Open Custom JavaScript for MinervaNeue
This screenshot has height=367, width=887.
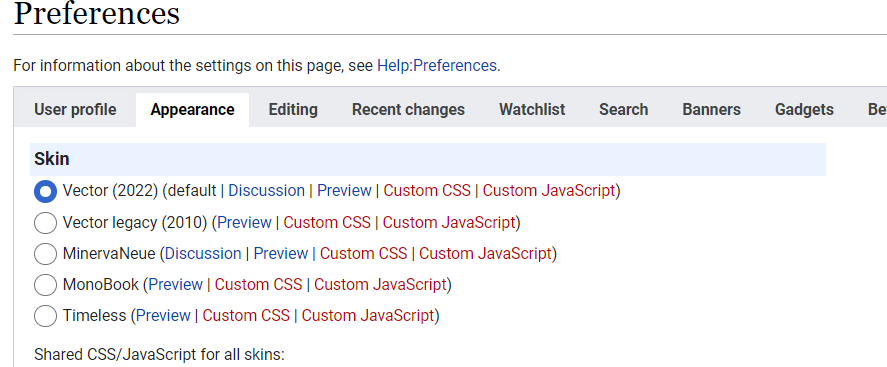point(485,254)
